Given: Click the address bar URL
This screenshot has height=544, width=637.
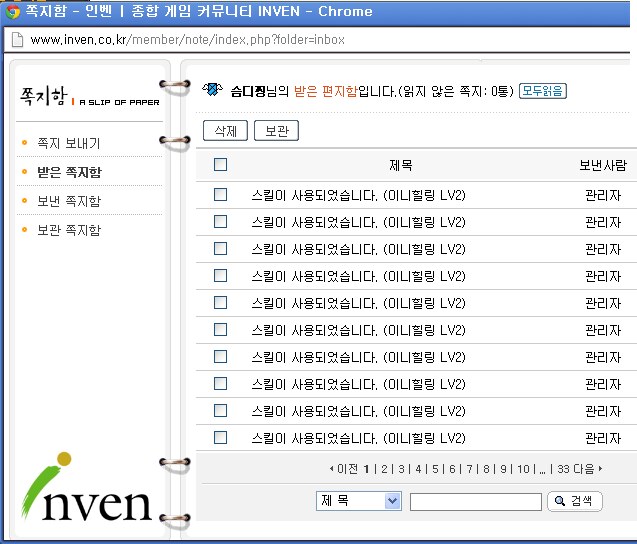Looking at the screenshot, I should pyautogui.click(x=187, y=40).
